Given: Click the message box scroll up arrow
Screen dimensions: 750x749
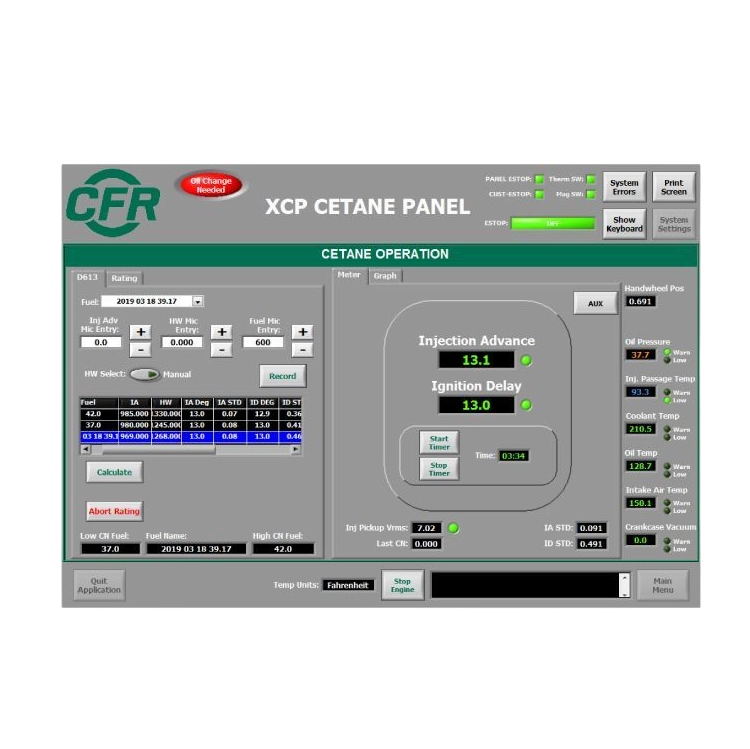Looking at the screenshot, I should coord(624,577).
